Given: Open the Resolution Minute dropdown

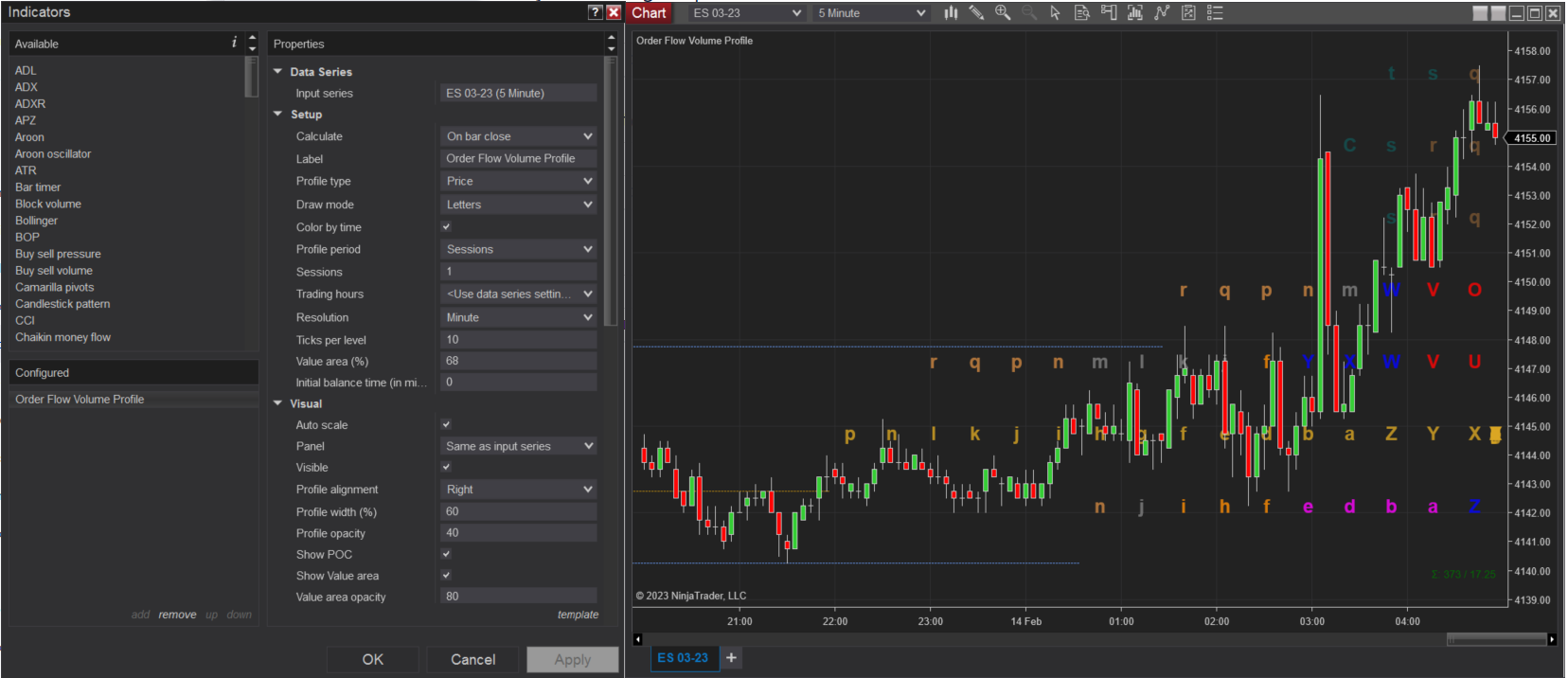Looking at the screenshot, I should point(519,317).
